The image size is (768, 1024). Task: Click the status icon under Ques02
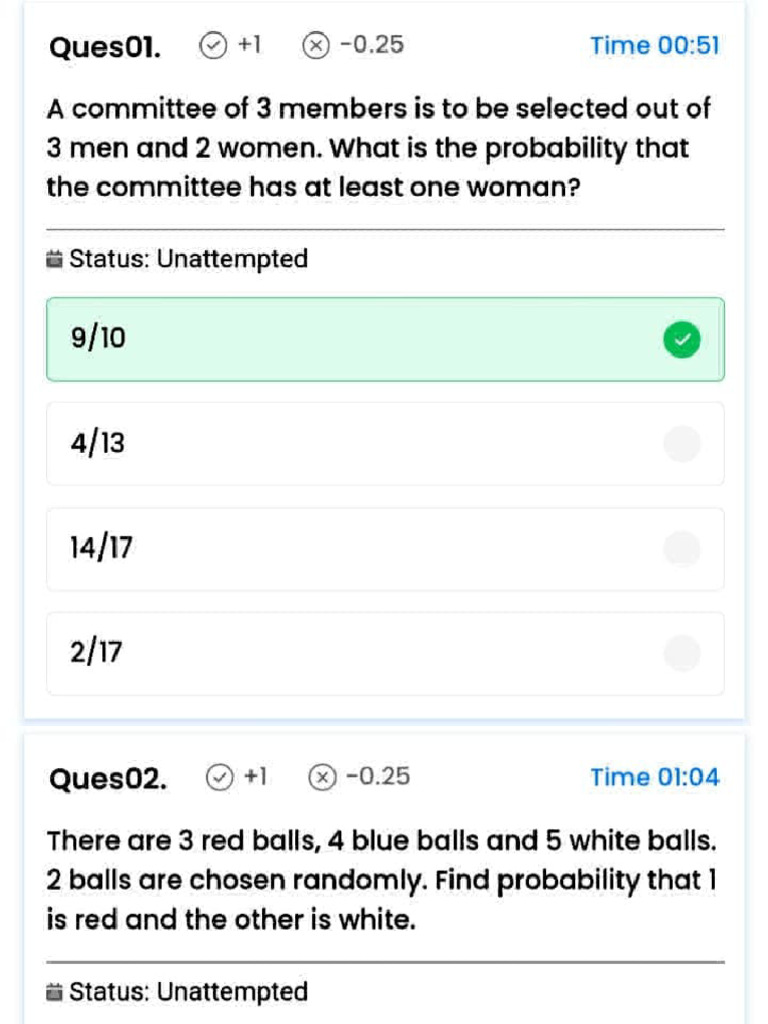coord(54,992)
